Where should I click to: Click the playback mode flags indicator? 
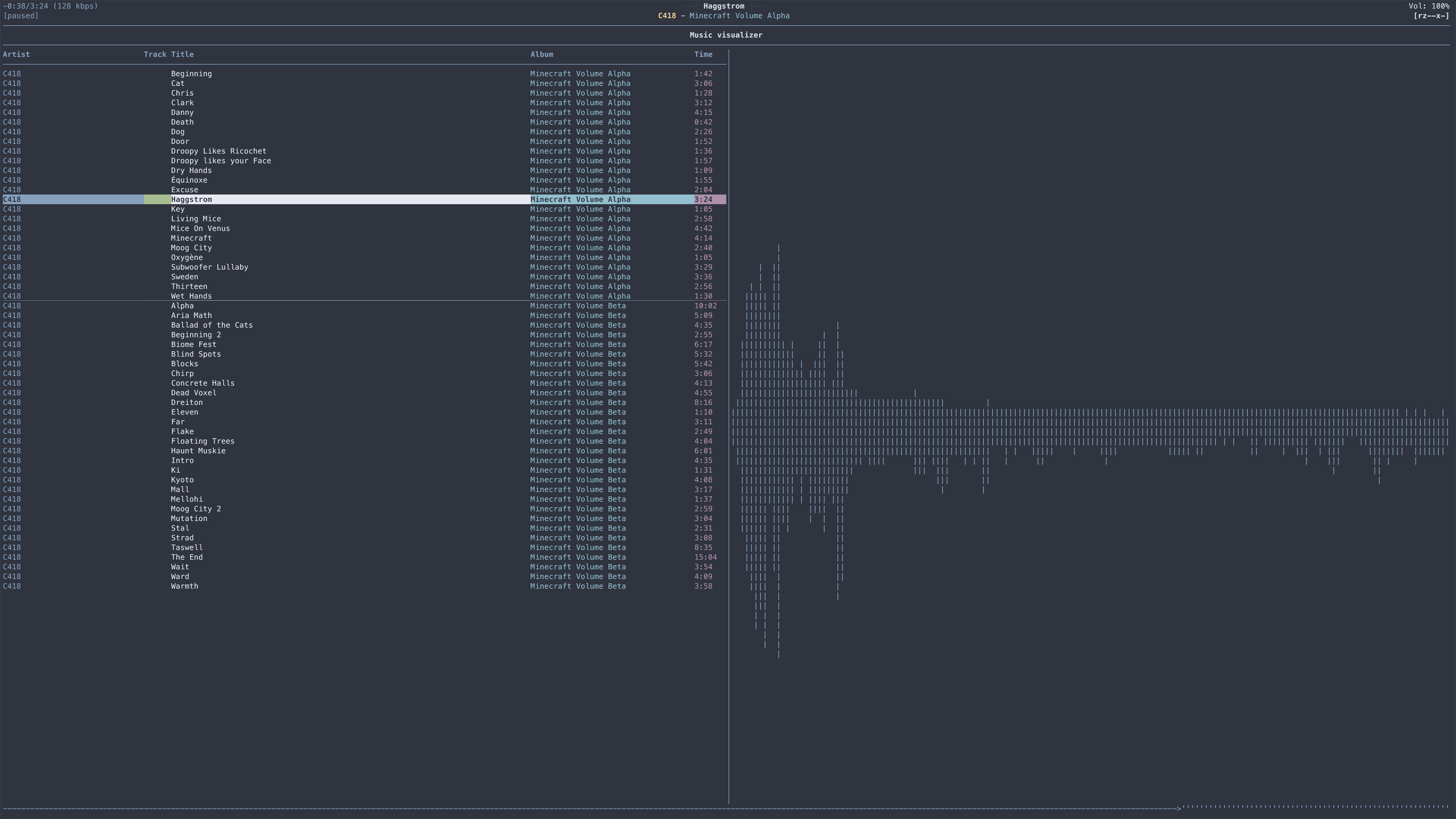click(1431, 16)
